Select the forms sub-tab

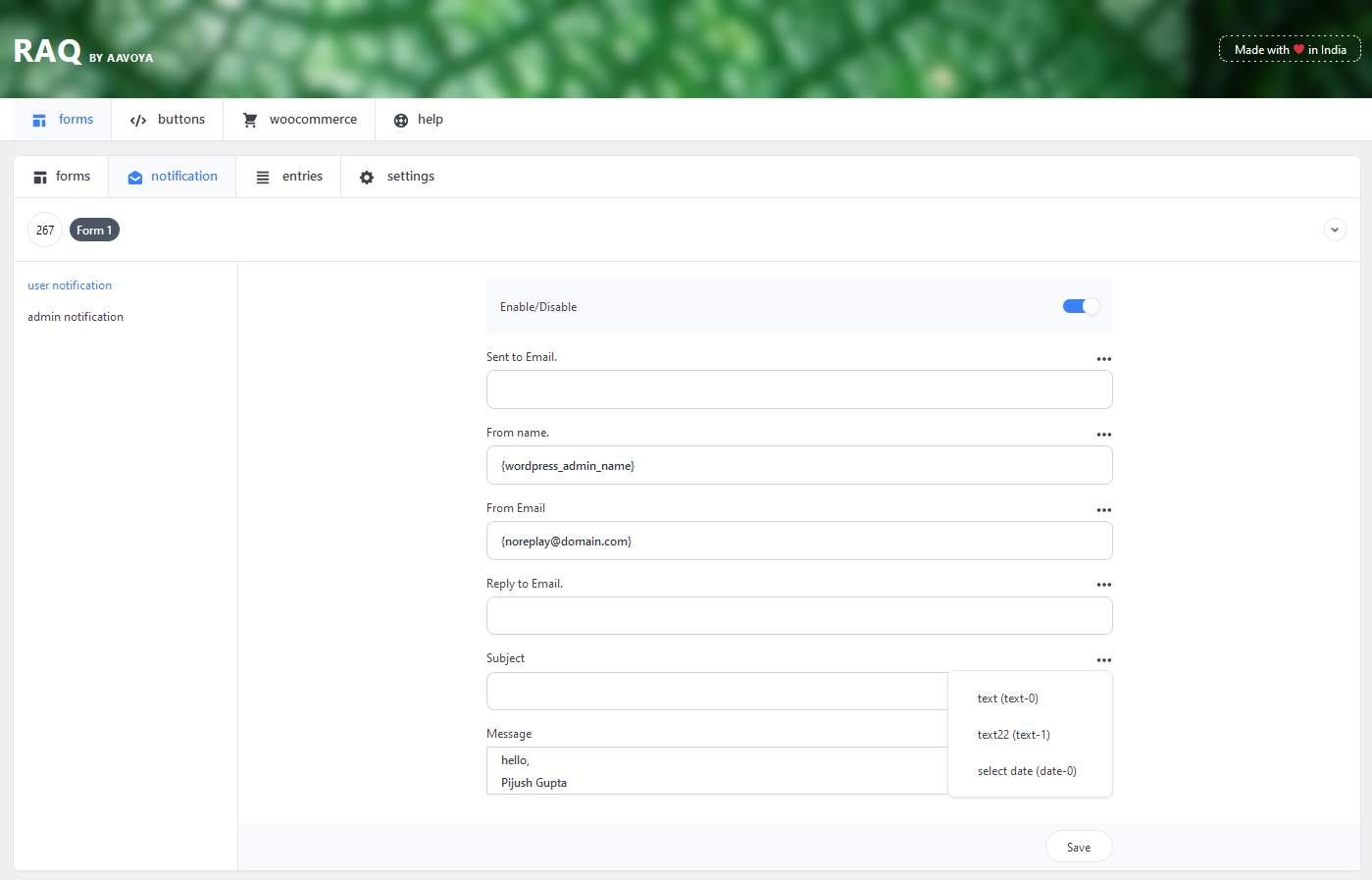pyautogui.click(x=61, y=177)
